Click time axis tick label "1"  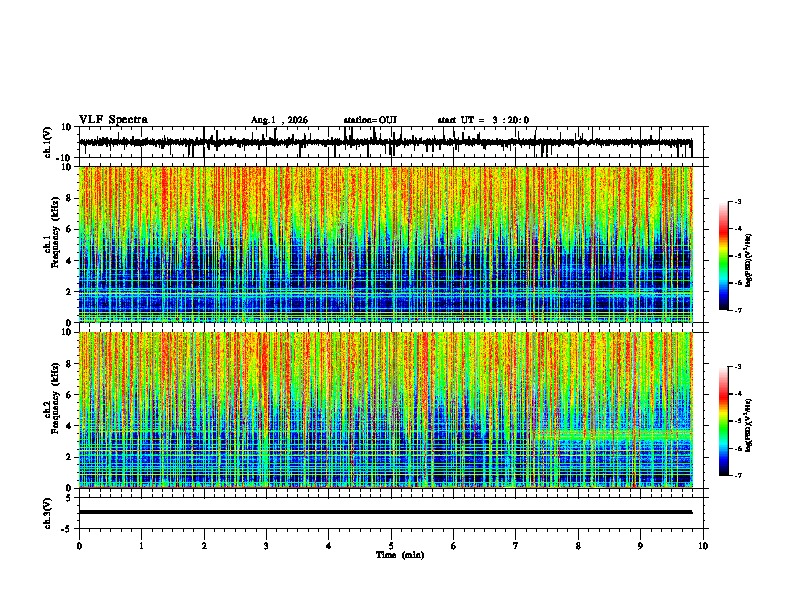141,546
